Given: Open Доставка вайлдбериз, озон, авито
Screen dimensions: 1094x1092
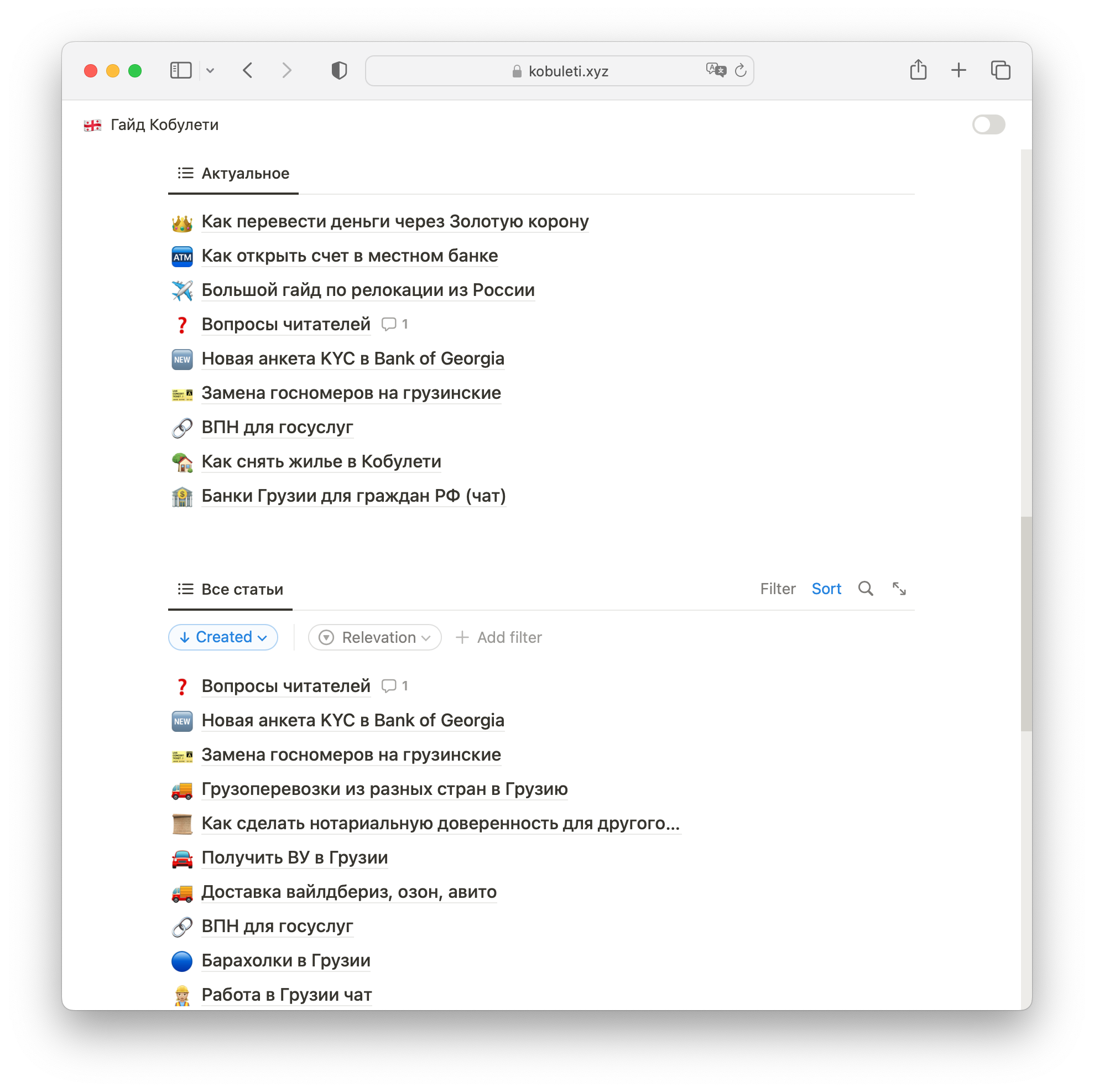Looking at the screenshot, I should pos(349,892).
